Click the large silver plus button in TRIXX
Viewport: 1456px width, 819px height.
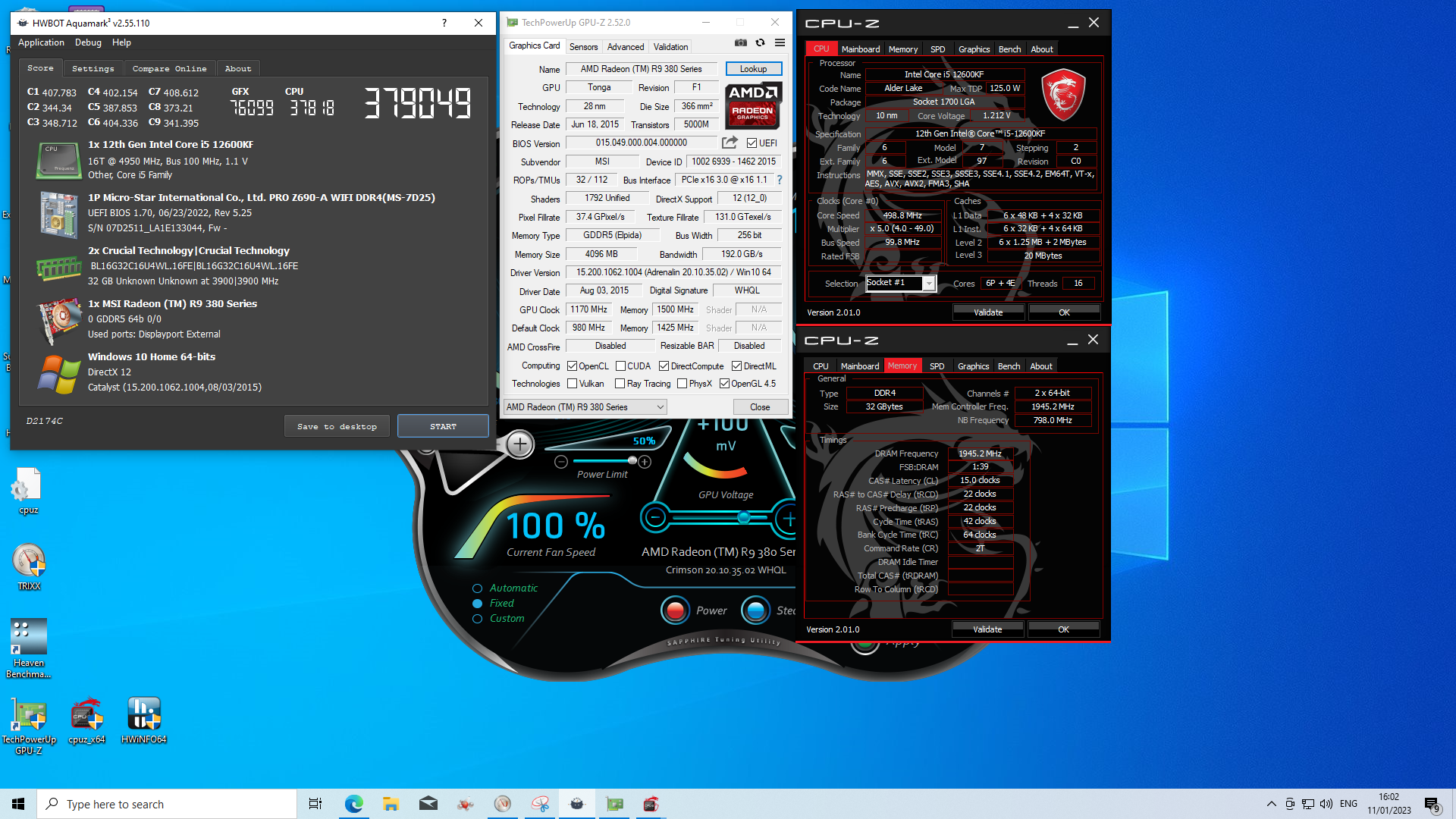pos(520,444)
